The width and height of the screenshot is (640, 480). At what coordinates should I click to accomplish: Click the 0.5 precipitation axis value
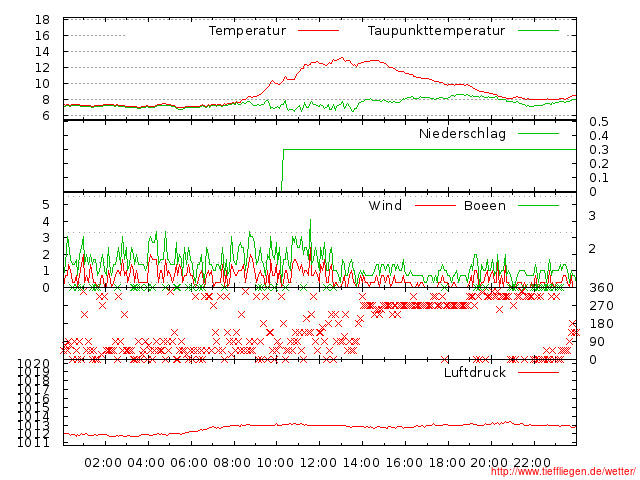599,122
